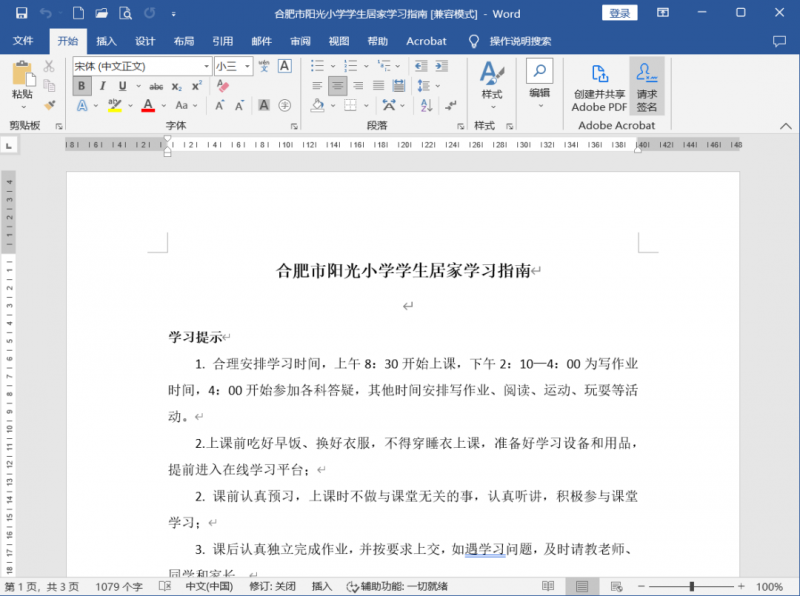Viewport: 800px width, 596px height.
Task: Click the Cut scissors icon
Action: pyautogui.click(x=49, y=67)
